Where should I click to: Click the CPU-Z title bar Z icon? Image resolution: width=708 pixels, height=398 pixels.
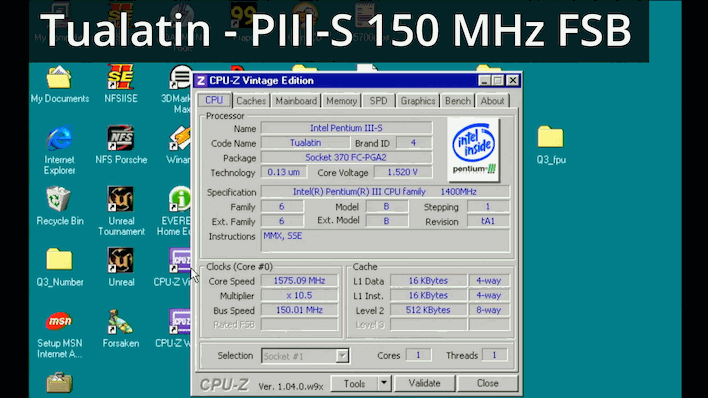coord(201,81)
